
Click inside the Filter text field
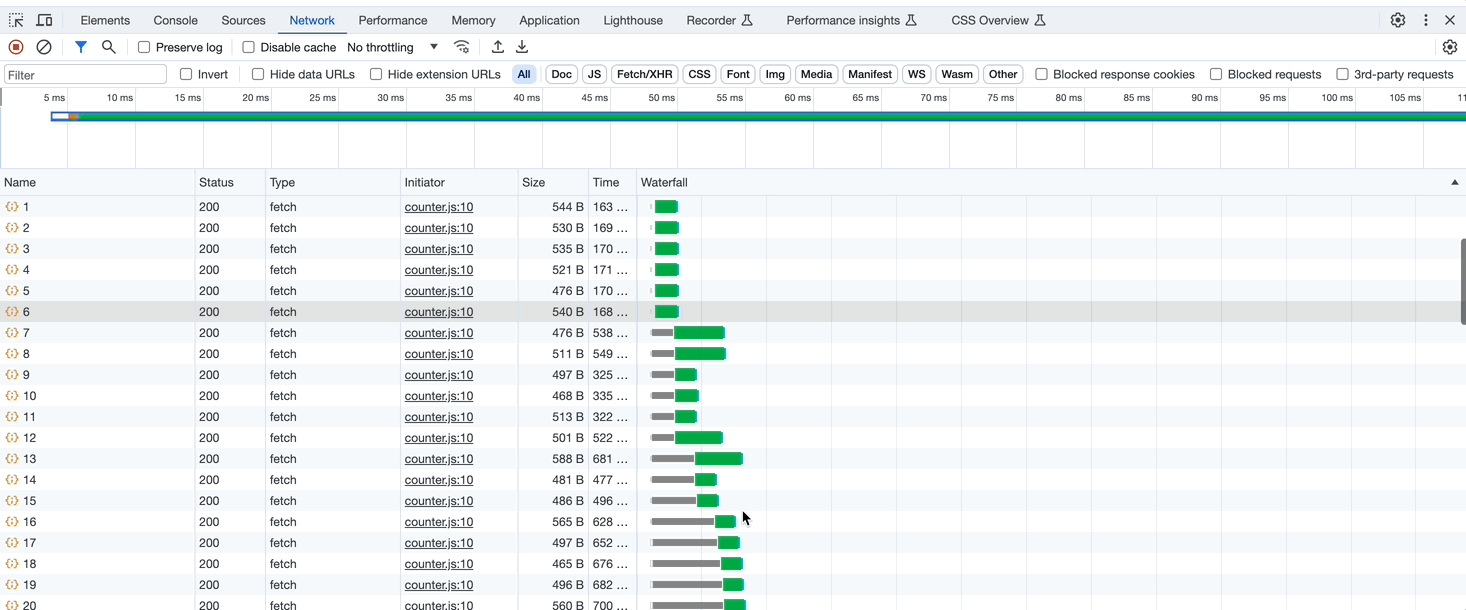pyautogui.click(x=85, y=75)
